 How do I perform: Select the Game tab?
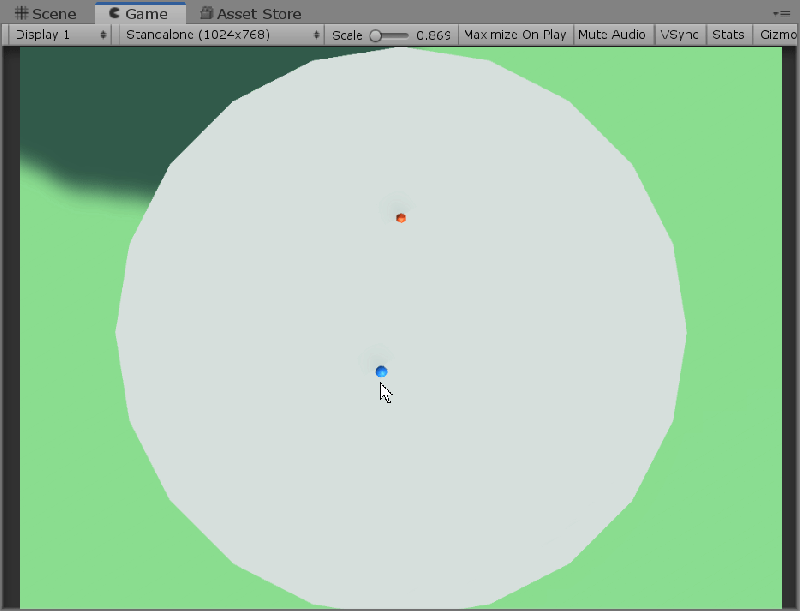[x=140, y=13]
